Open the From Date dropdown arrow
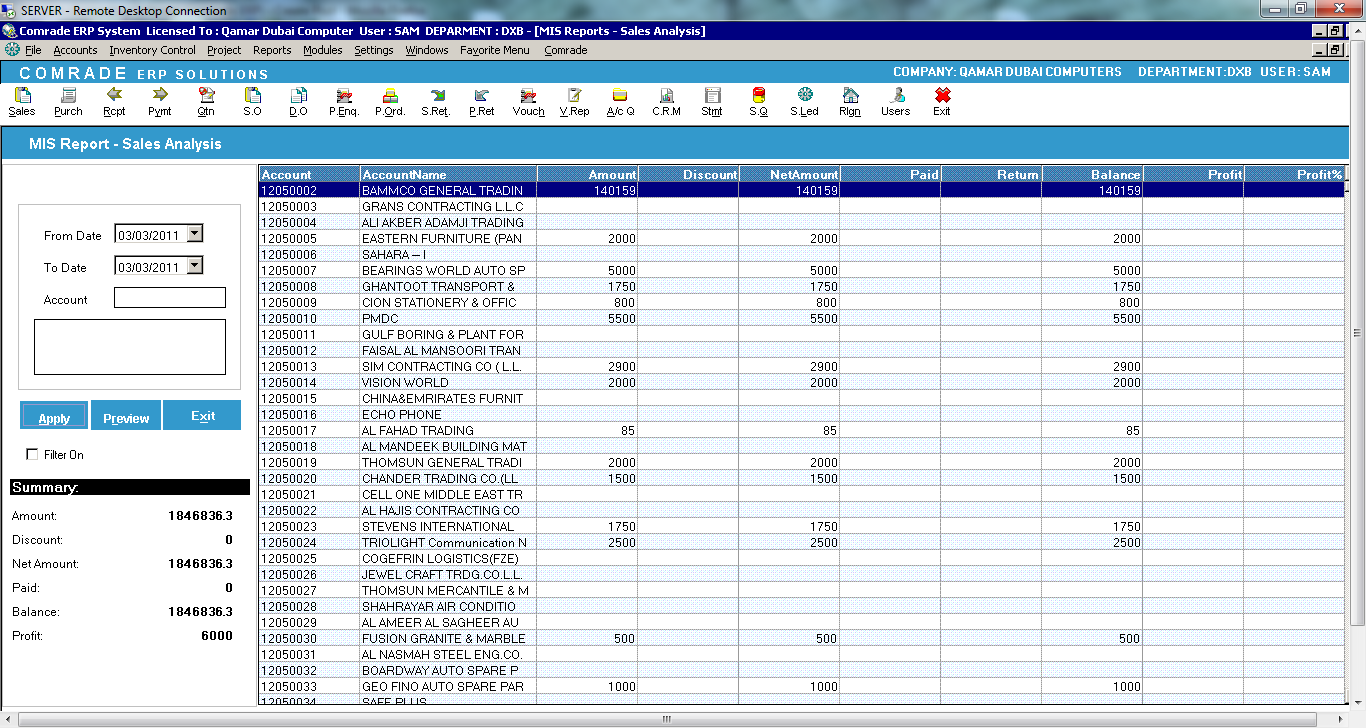This screenshot has height=728, width=1366. pos(195,233)
